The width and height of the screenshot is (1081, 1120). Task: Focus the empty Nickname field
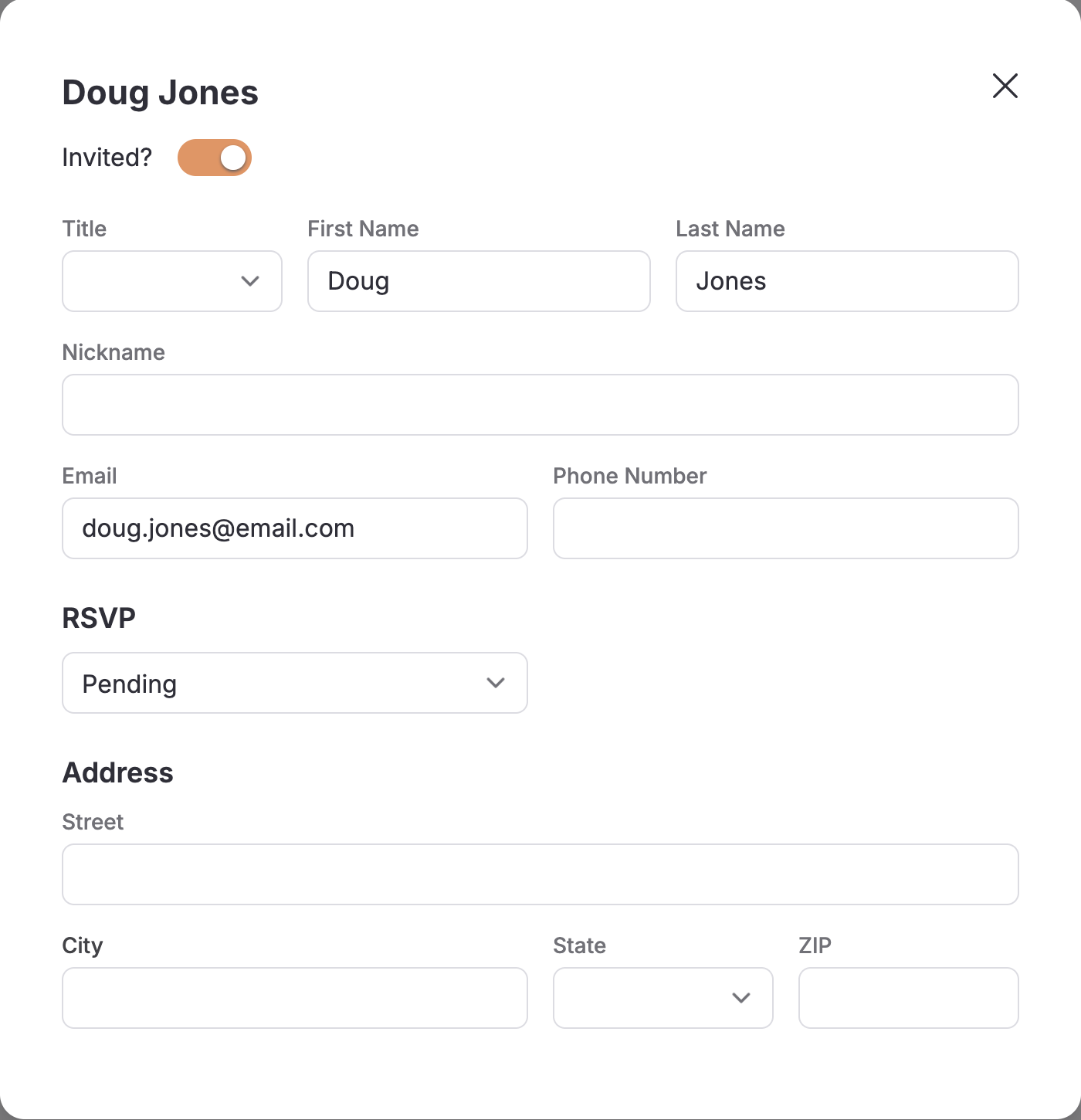point(540,405)
